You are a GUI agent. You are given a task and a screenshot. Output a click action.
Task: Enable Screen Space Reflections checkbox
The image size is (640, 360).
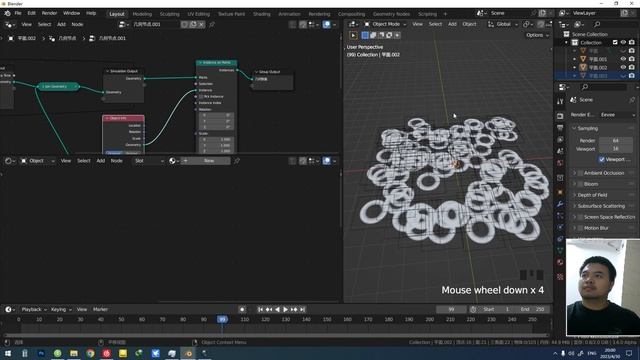tap(580, 217)
